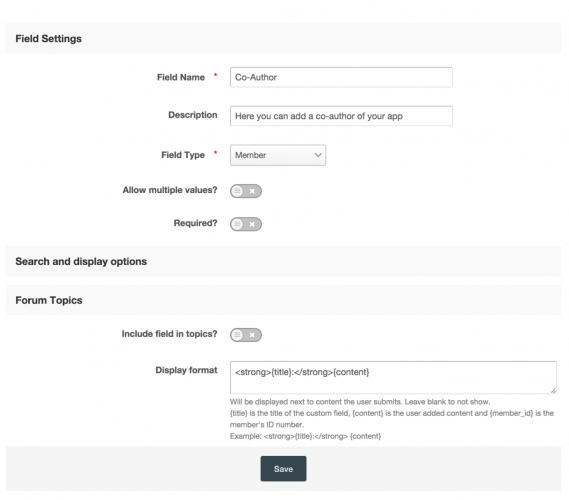569x500 pixels.
Task: Enable the Required switch
Action: click(246, 224)
